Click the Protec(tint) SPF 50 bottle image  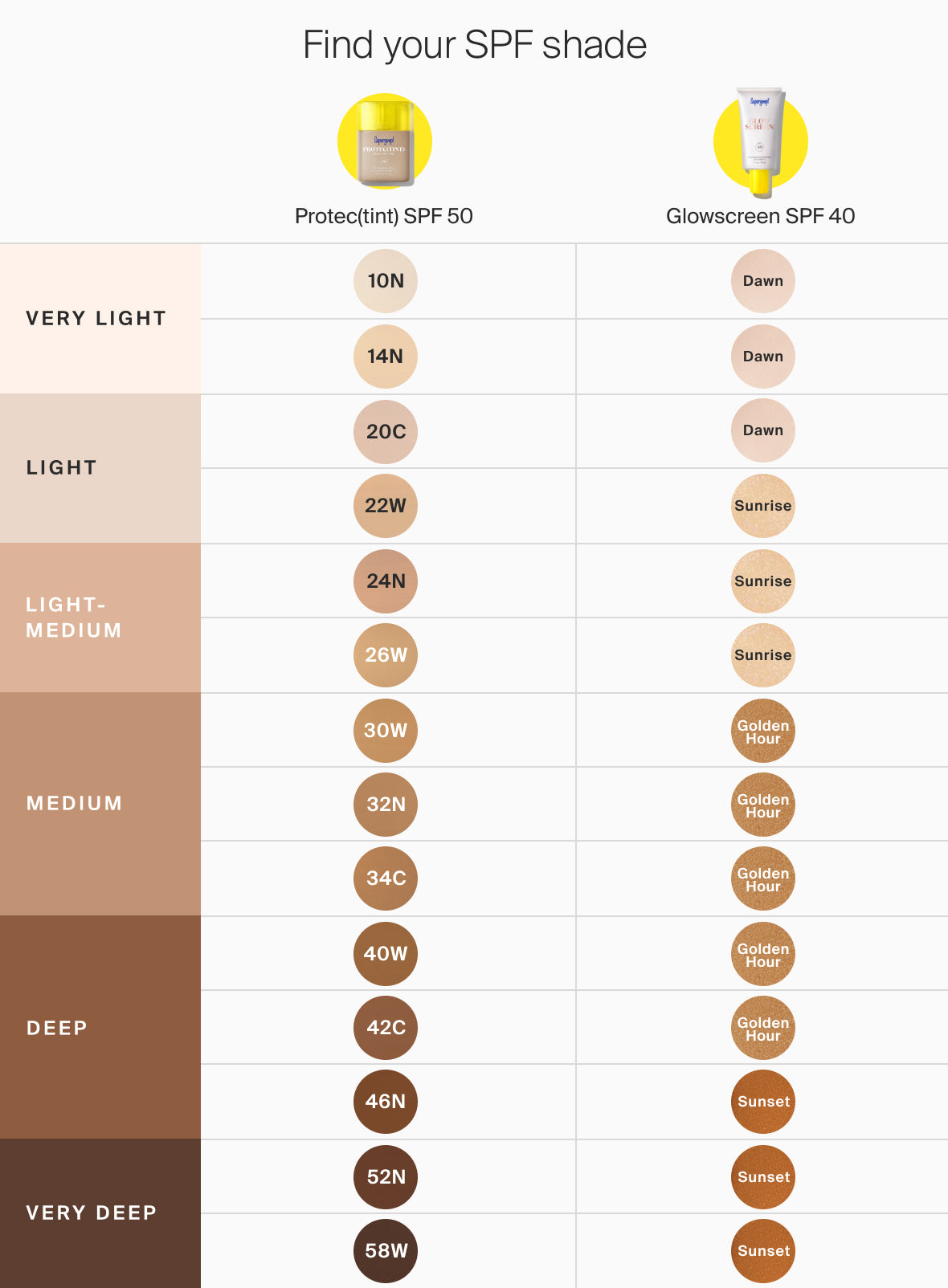[x=385, y=142]
